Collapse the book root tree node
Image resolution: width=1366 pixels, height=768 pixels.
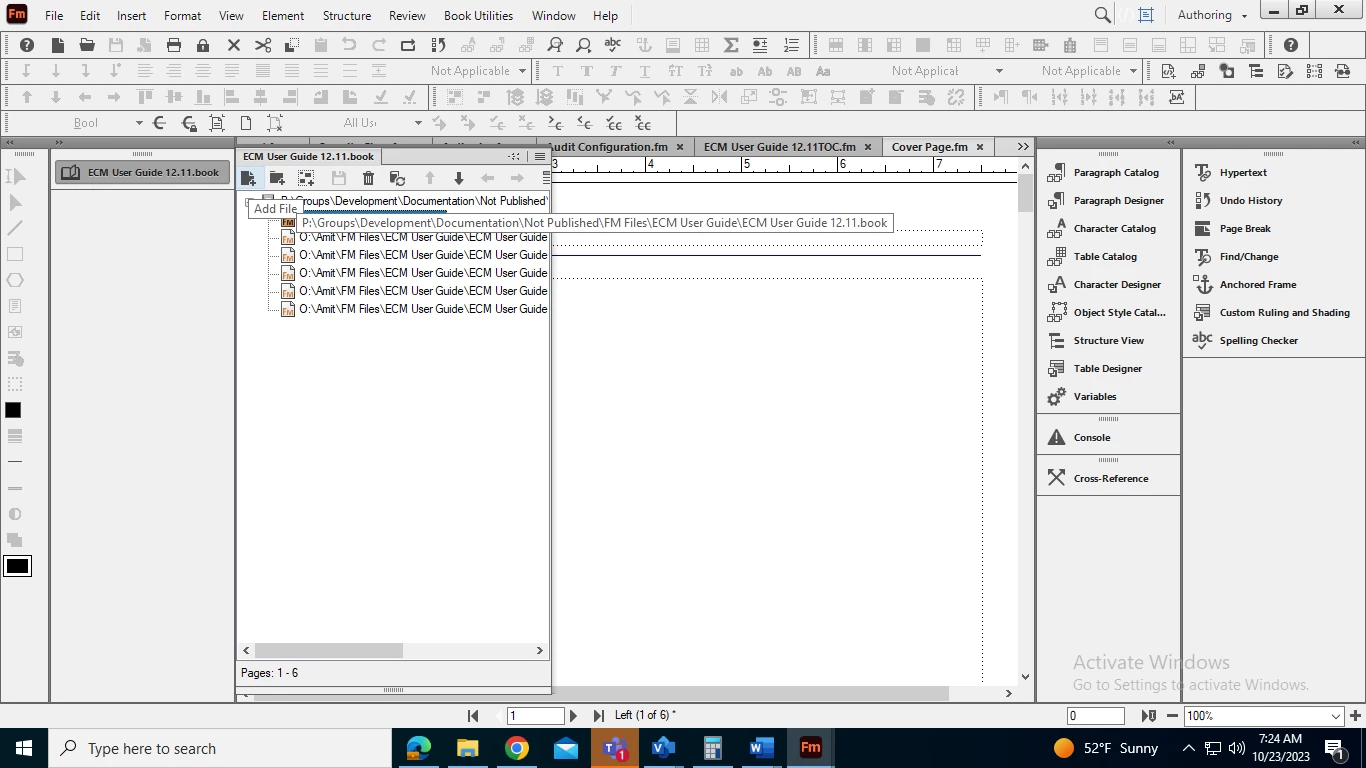[x=247, y=203]
